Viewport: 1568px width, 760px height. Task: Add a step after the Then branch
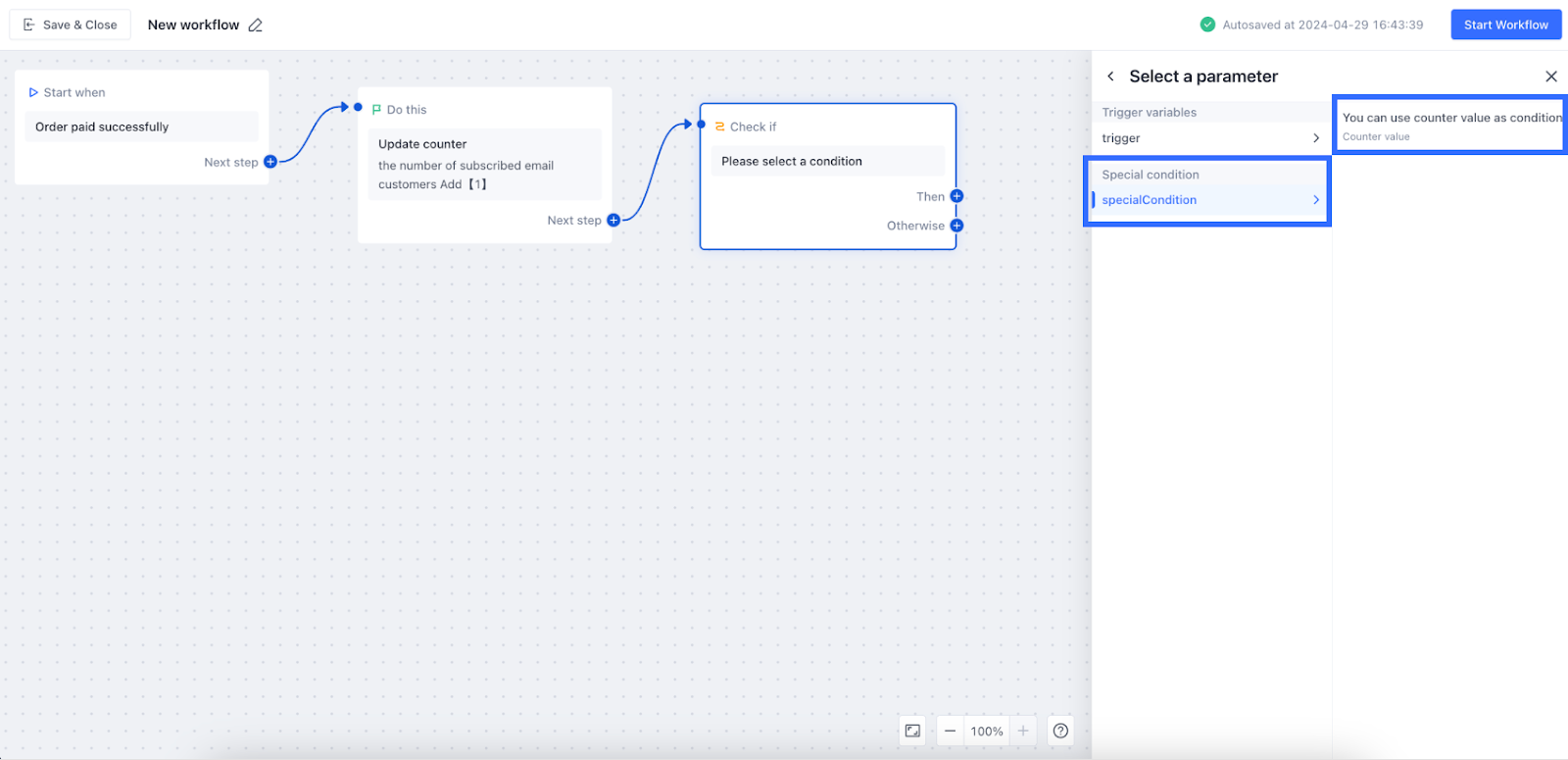pyautogui.click(x=956, y=196)
